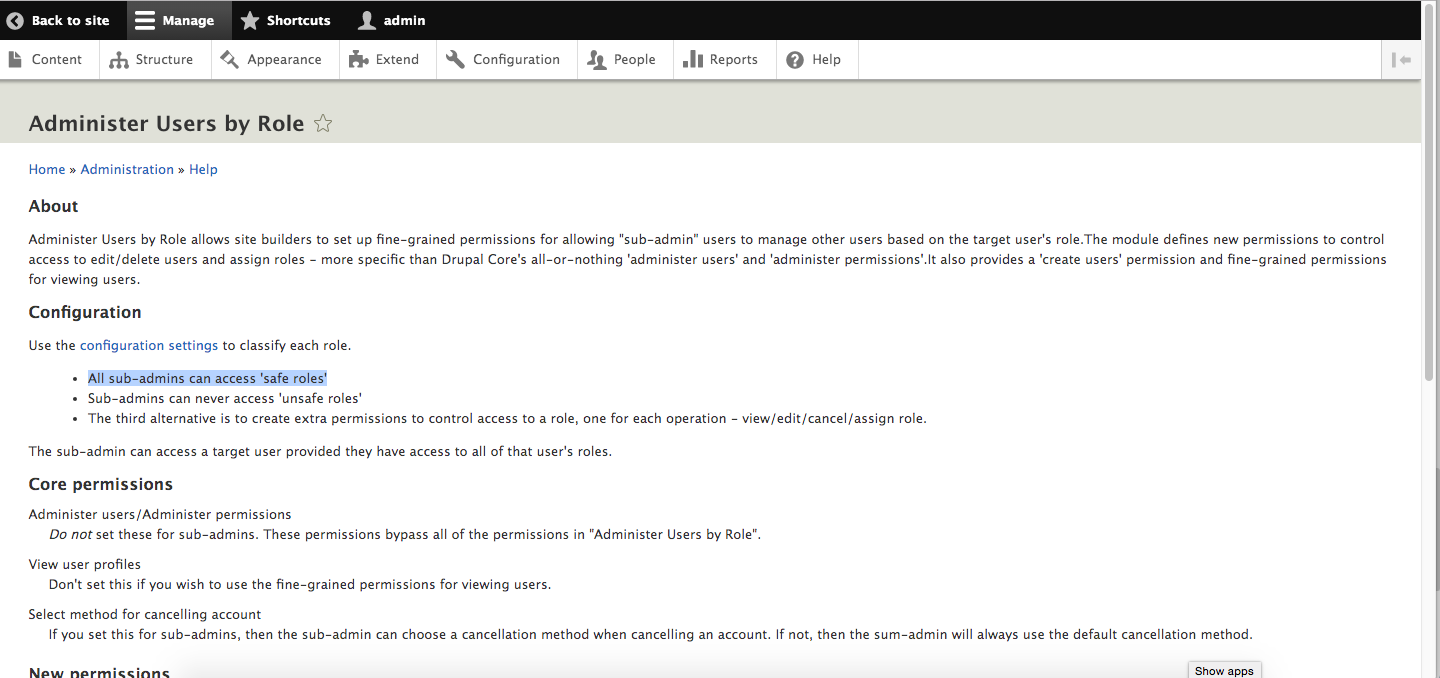This screenshot has height=678, width=1440.
Task: Go to the Structure admin section
Action: click(x=152, y=60)
